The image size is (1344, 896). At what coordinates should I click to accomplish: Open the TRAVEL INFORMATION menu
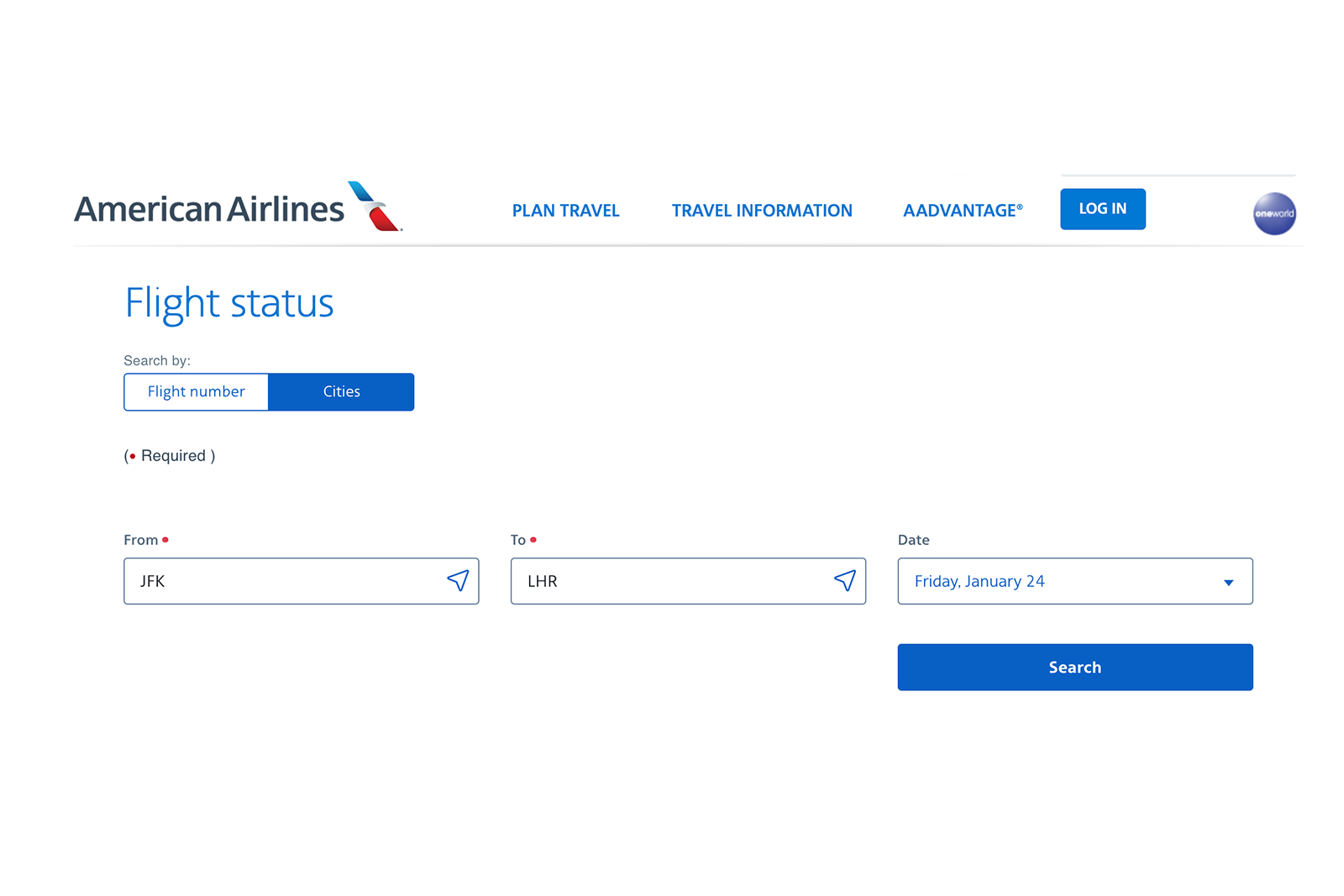click(x=761, y=211)
